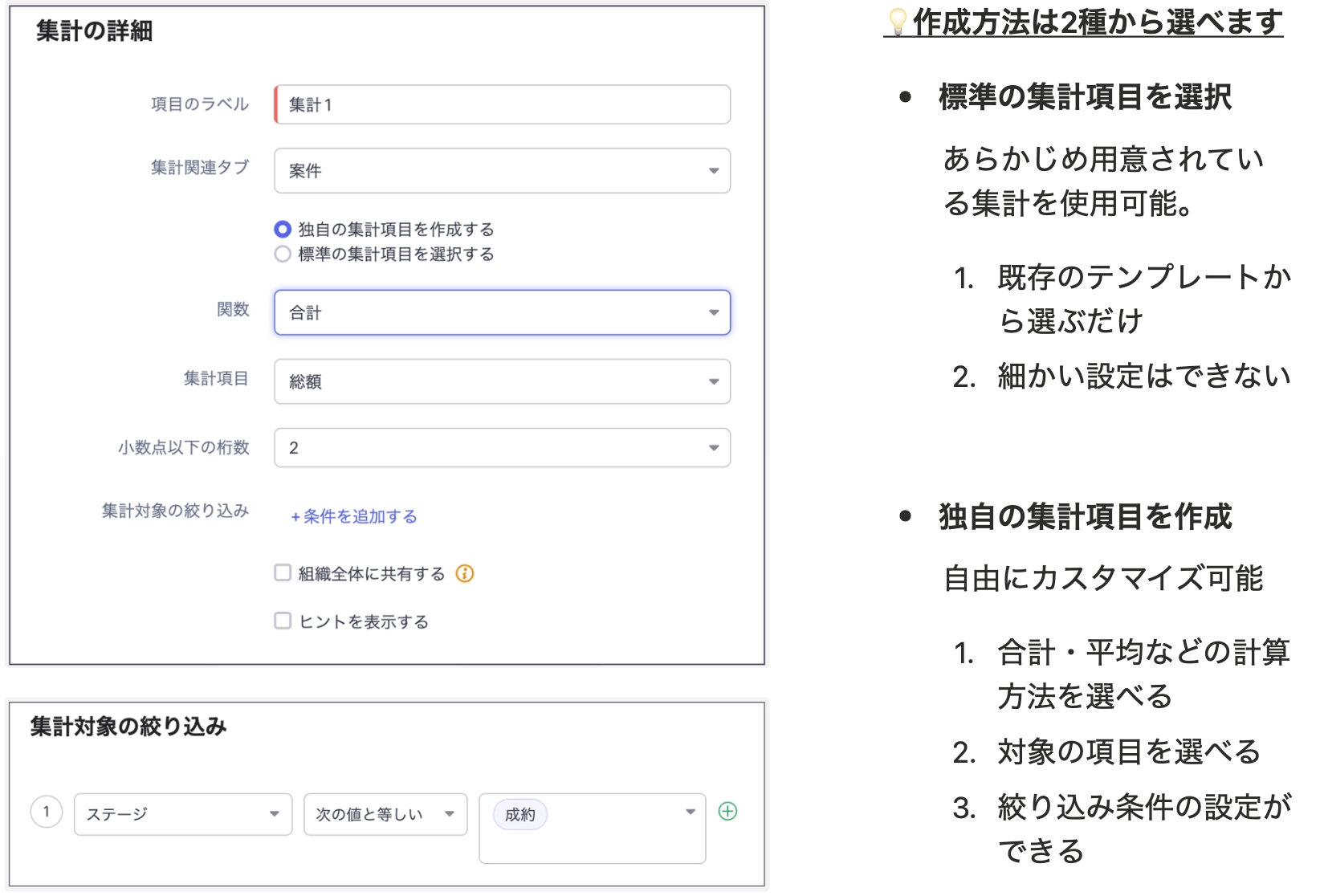
Task: Select 標準の集計項目を選択する radio button
Action: (283, 255)
